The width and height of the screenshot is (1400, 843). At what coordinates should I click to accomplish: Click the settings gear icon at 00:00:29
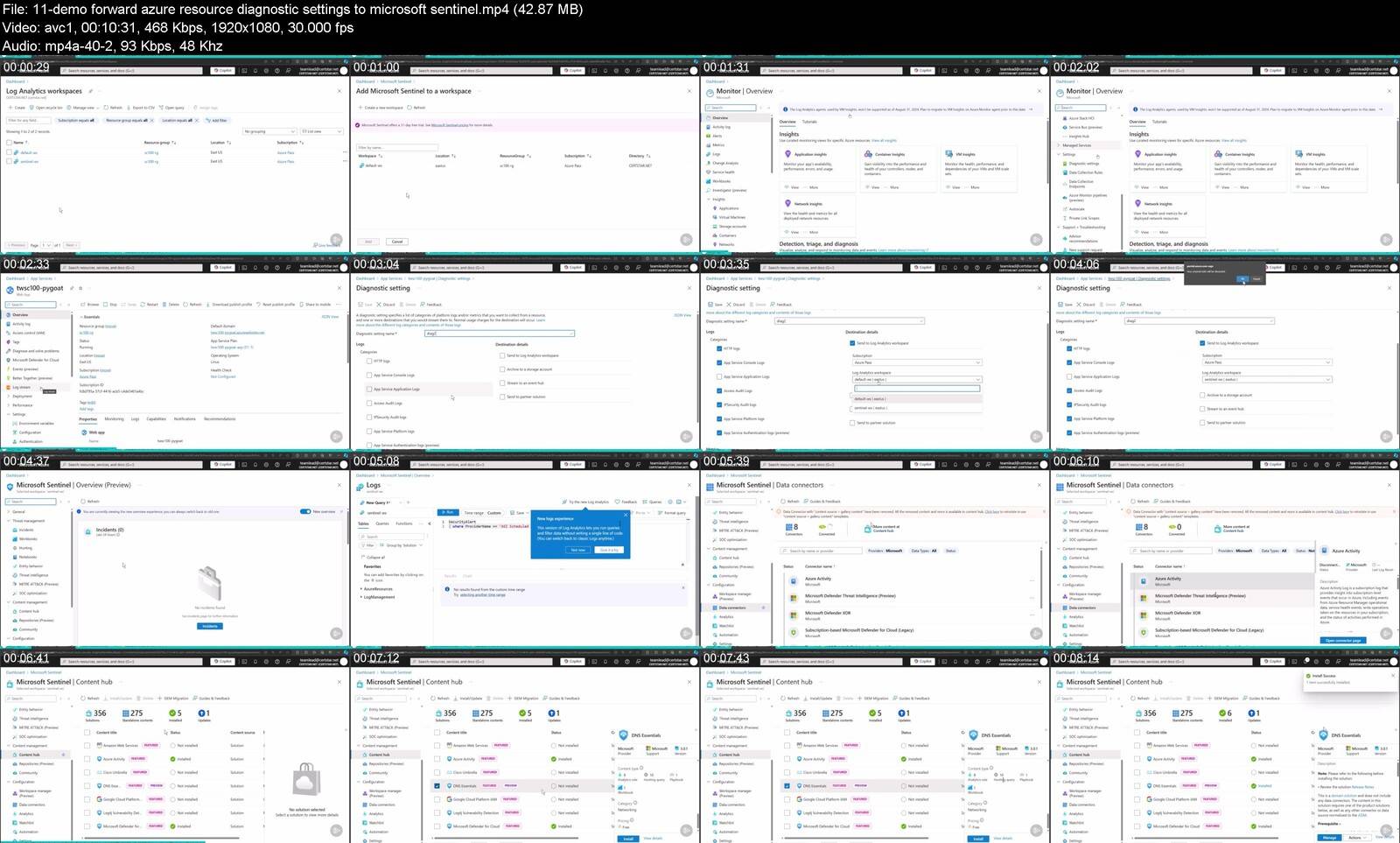pos(266,71)
